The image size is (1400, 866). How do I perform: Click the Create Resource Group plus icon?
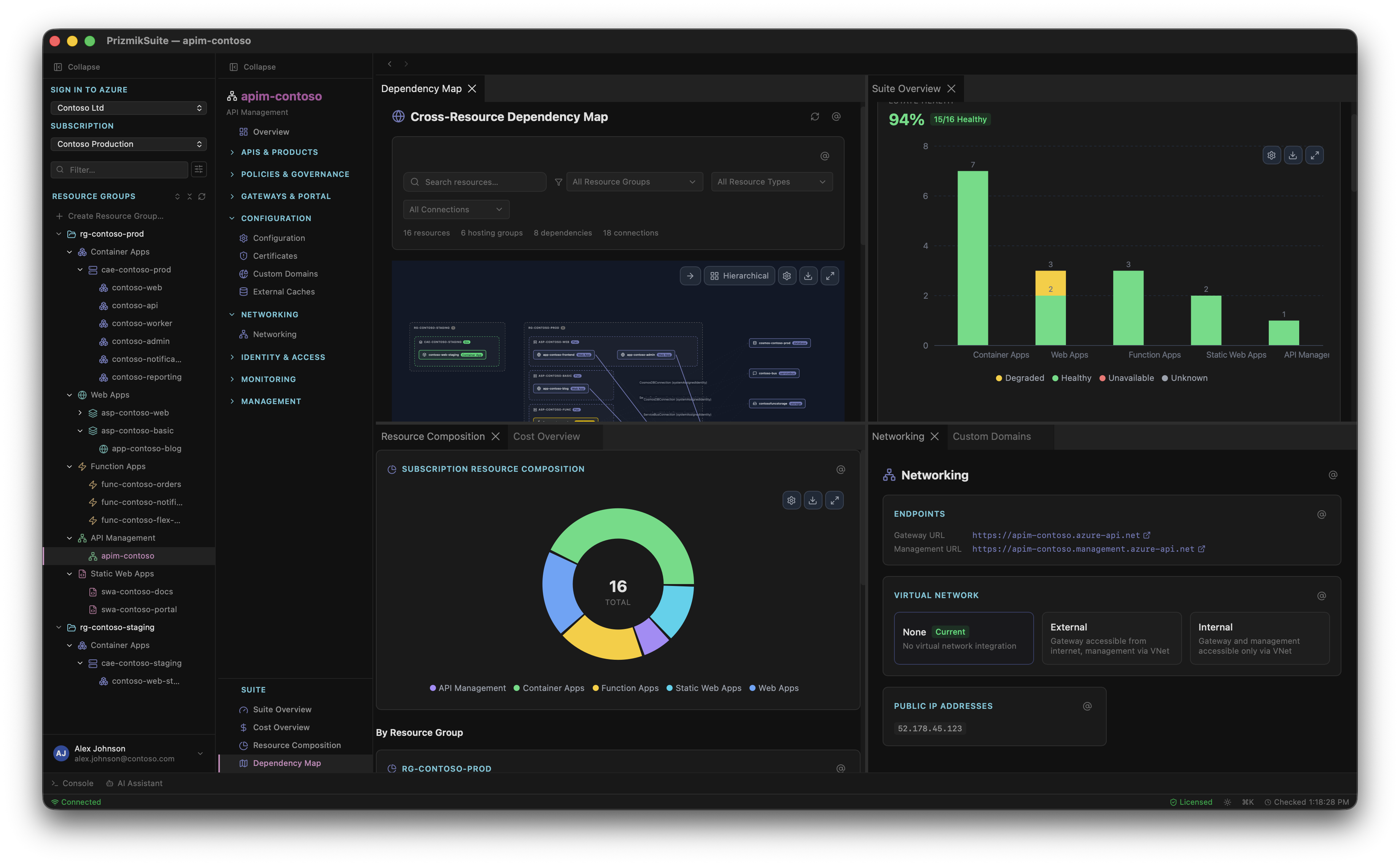point(59,216)
